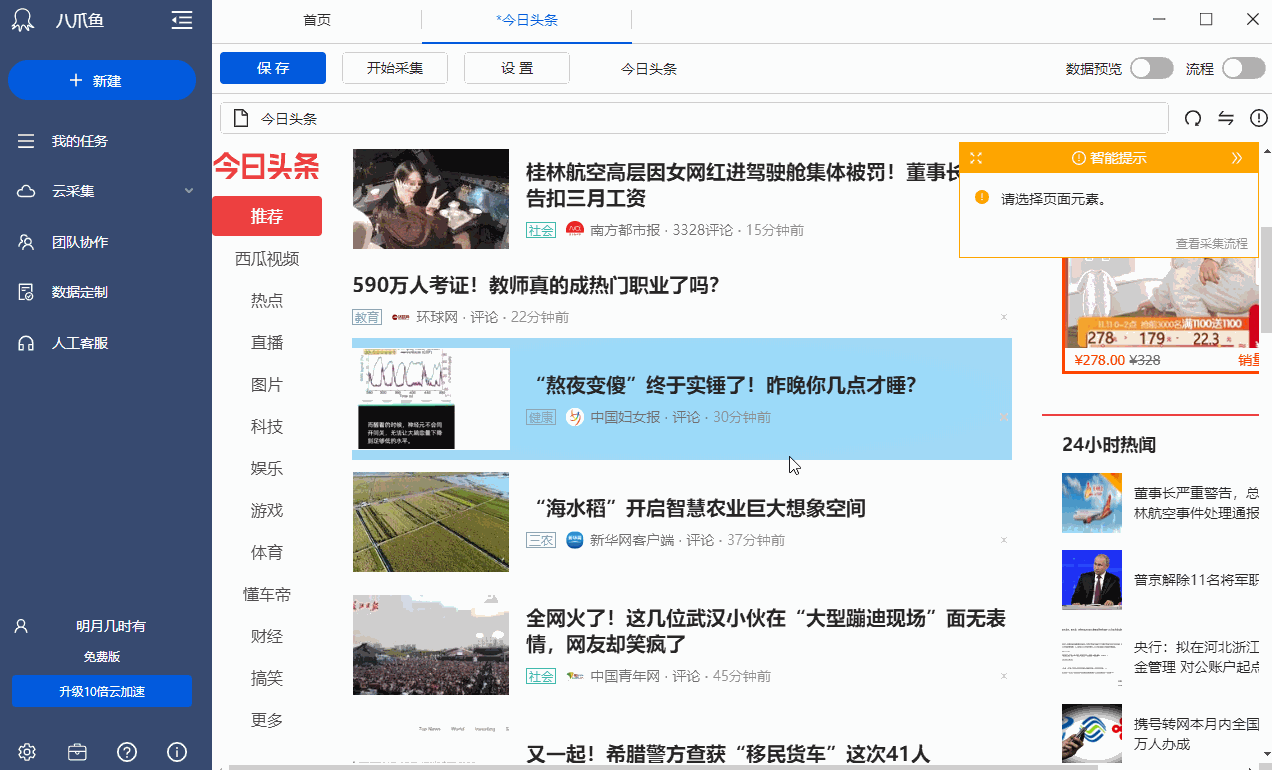The height and width of the screenshot is (770, 1272).
Task: Expand the 智能提示 panel with corner arrows icon
Action: [976, 158]
